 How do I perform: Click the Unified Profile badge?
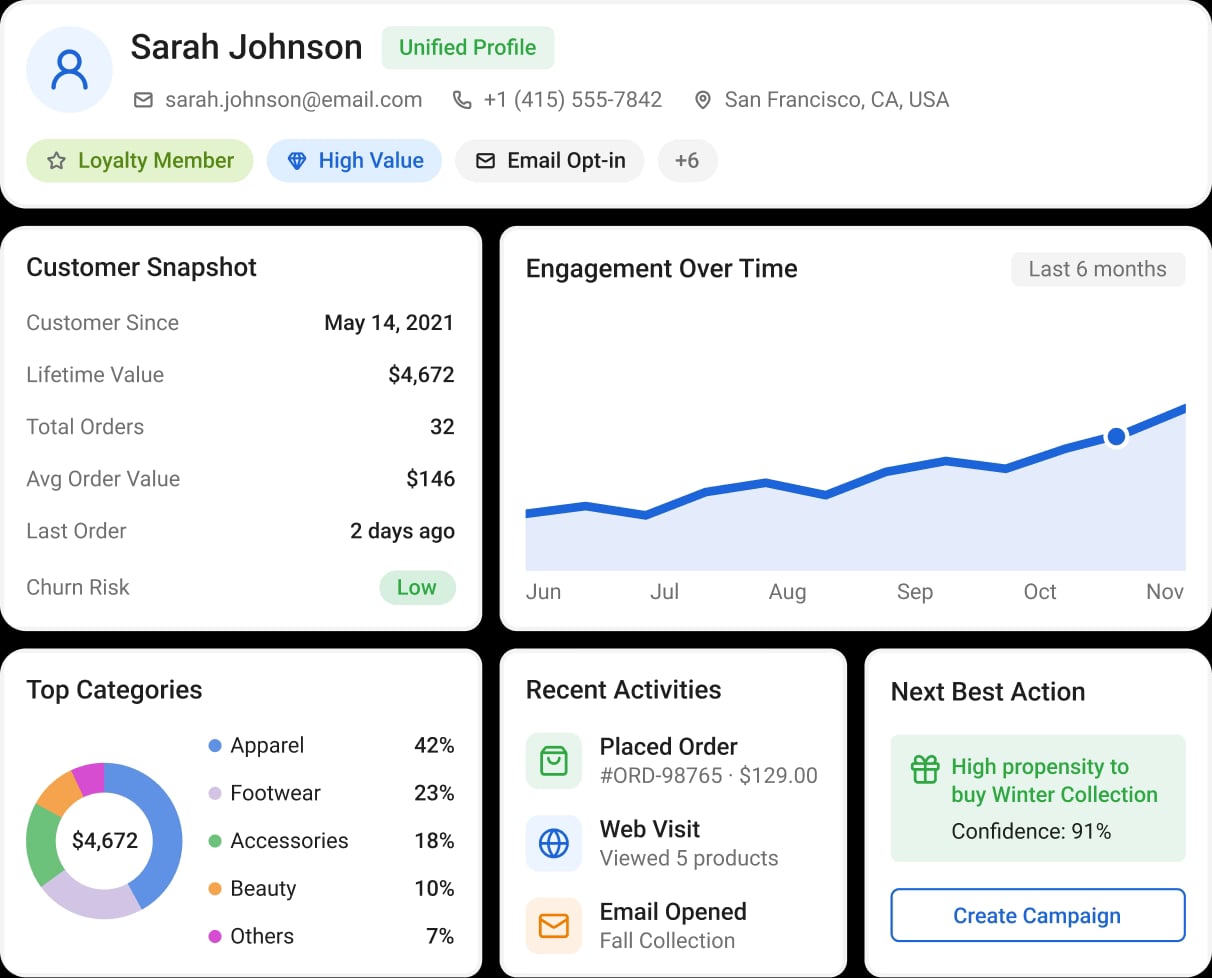tap(468, 48)
